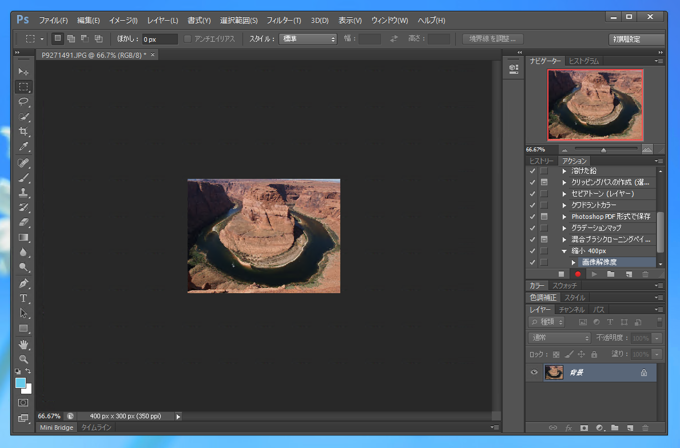The width and height of the screenshot is (680, 448).
Task: Select the Type tool
Action: point(23,298)
